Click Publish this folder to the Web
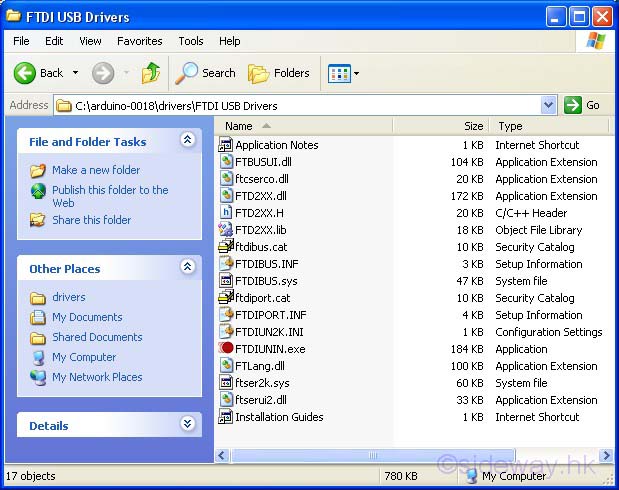The height and width of the screenshot is (490, 619). click(x=110, y=196)
